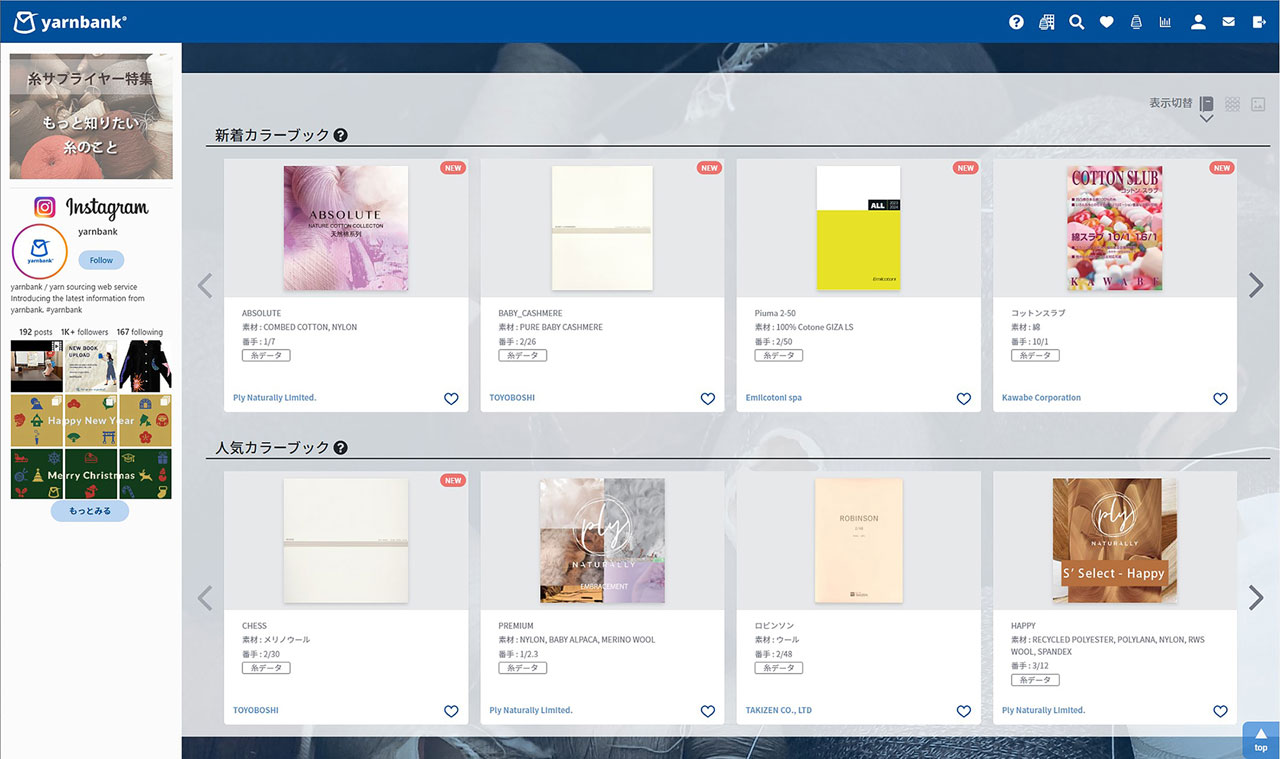Open Kawabe Corporation supplier link
Screen dimensions: 1280x759
click(x=1041, y=398)
